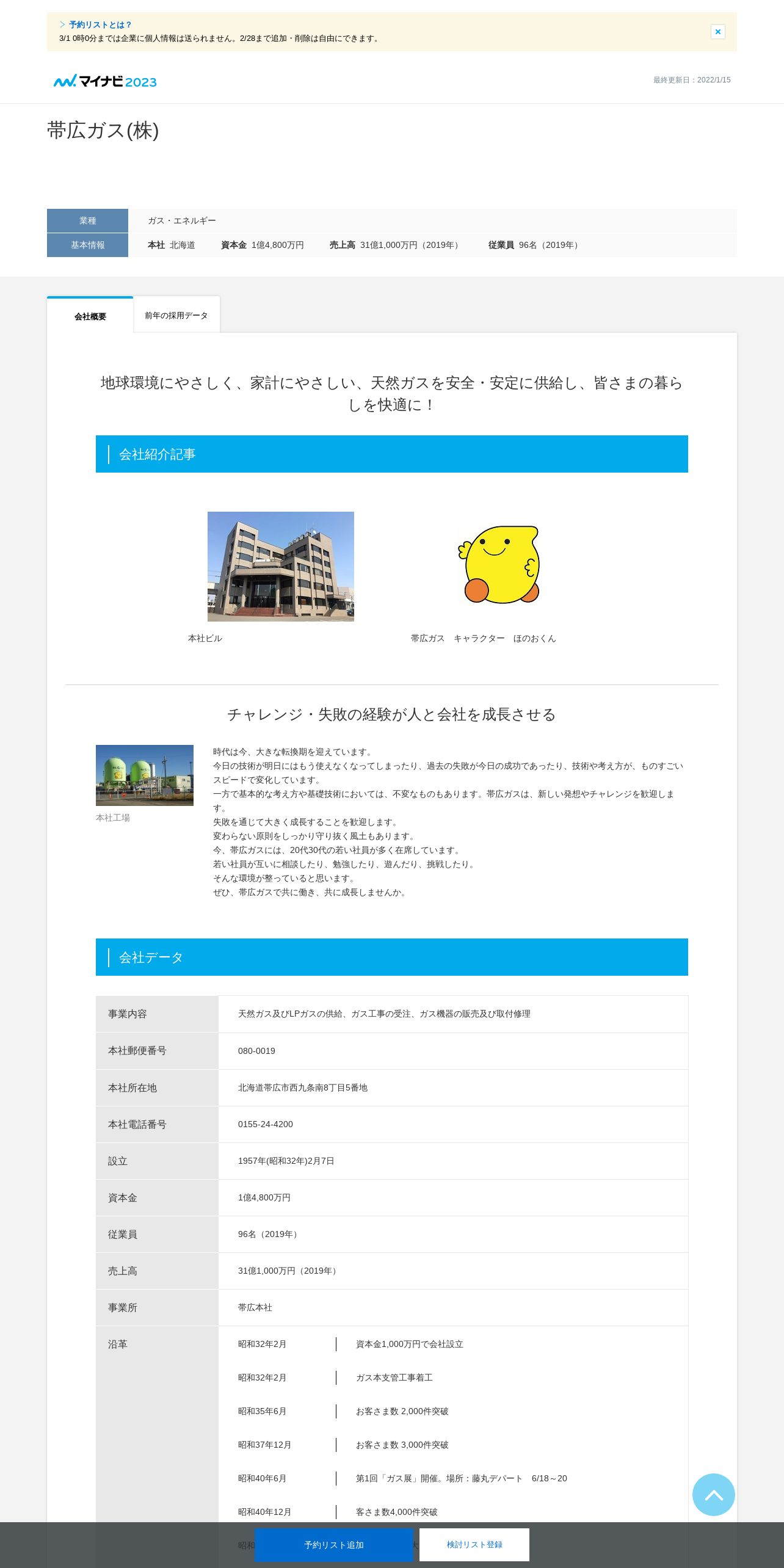This screenshot has width=784, height=1568.
Task: Click the 昭和35年6月 date cell
Action: pyautogui.click(x=263, y=1411)
